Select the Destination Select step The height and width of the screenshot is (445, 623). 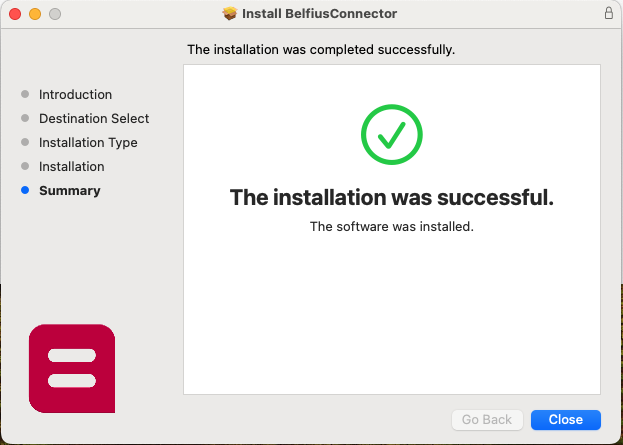point(94,119)
